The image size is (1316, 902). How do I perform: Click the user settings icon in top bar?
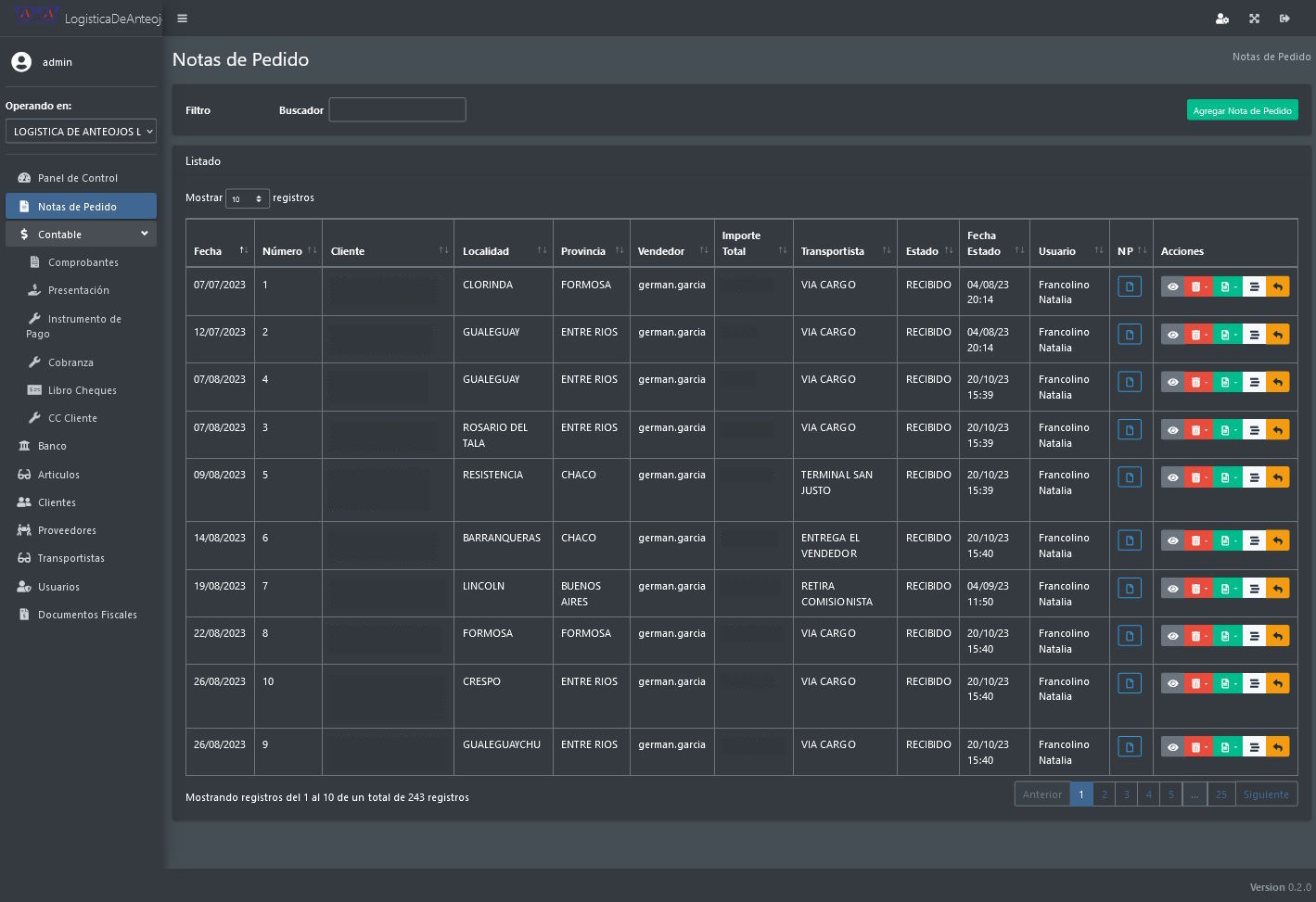pyautogui.click(x=1221, y=19)
